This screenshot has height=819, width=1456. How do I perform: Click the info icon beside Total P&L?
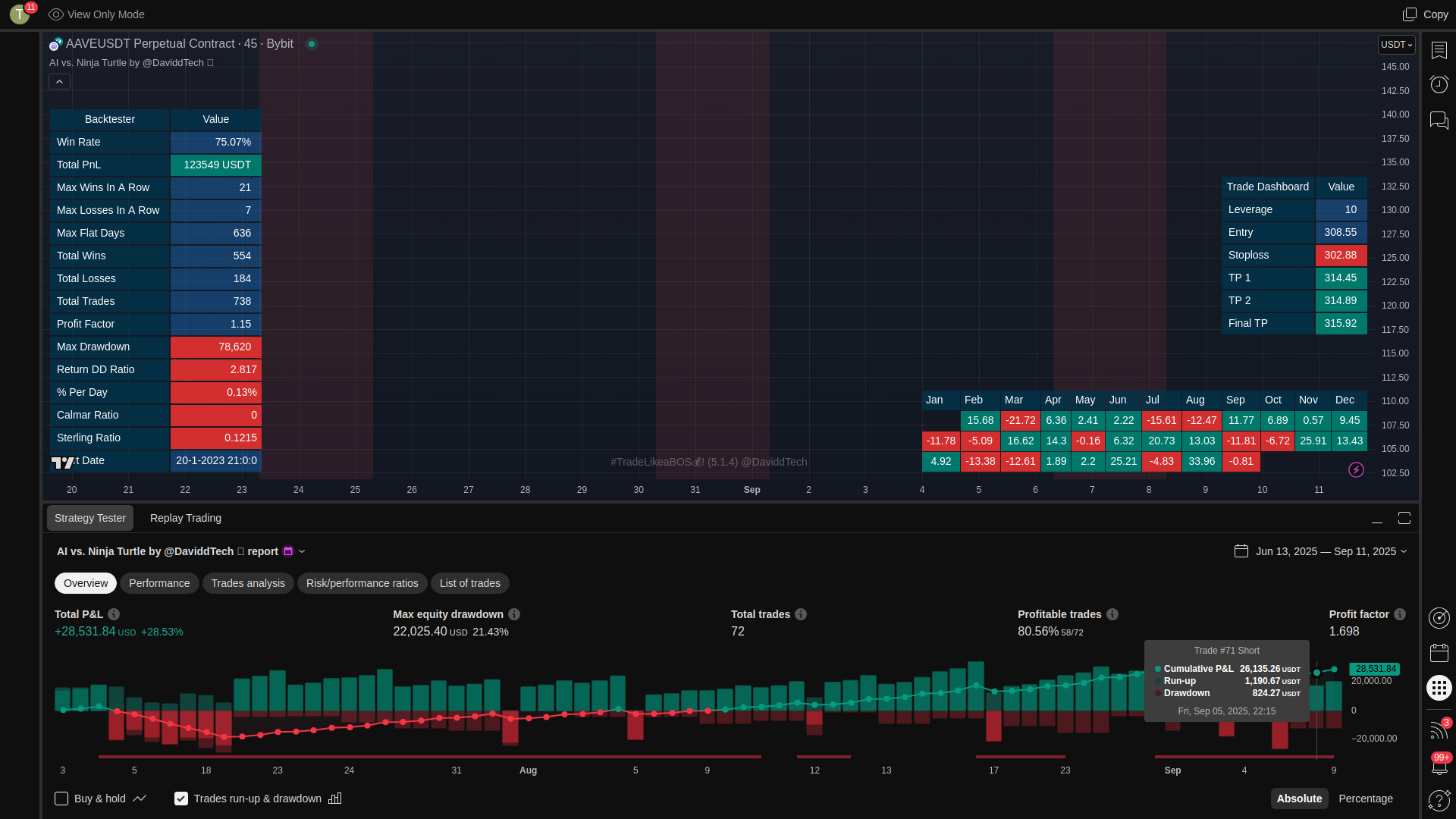pos(114,614)
